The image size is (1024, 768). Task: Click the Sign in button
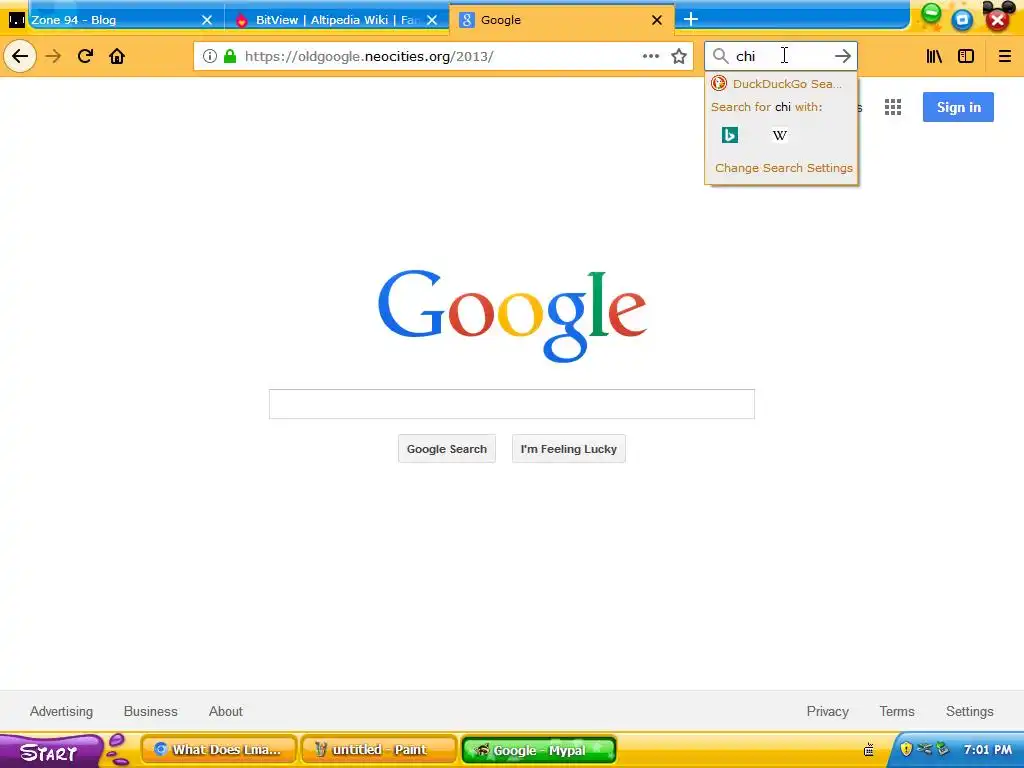[958, 107]
